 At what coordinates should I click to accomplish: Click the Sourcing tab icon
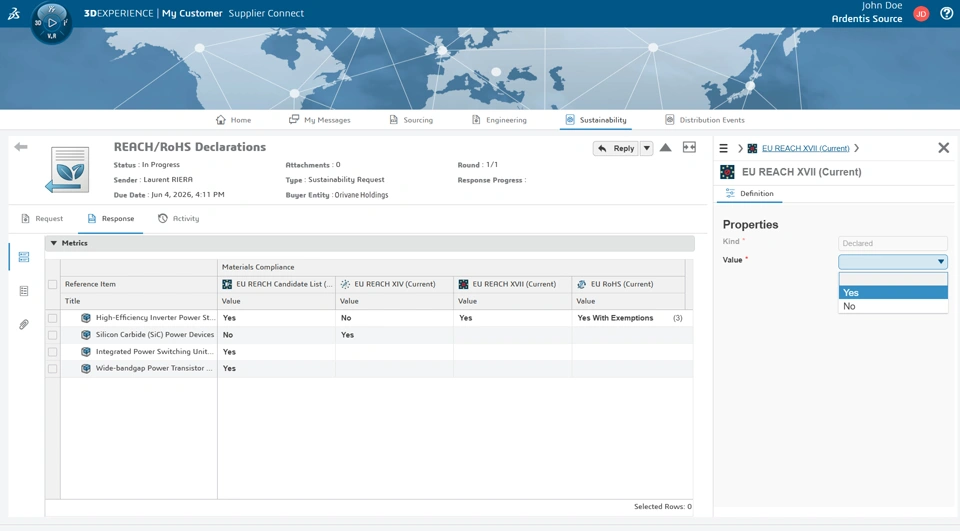pyautogui.click(x=394, y=119)
